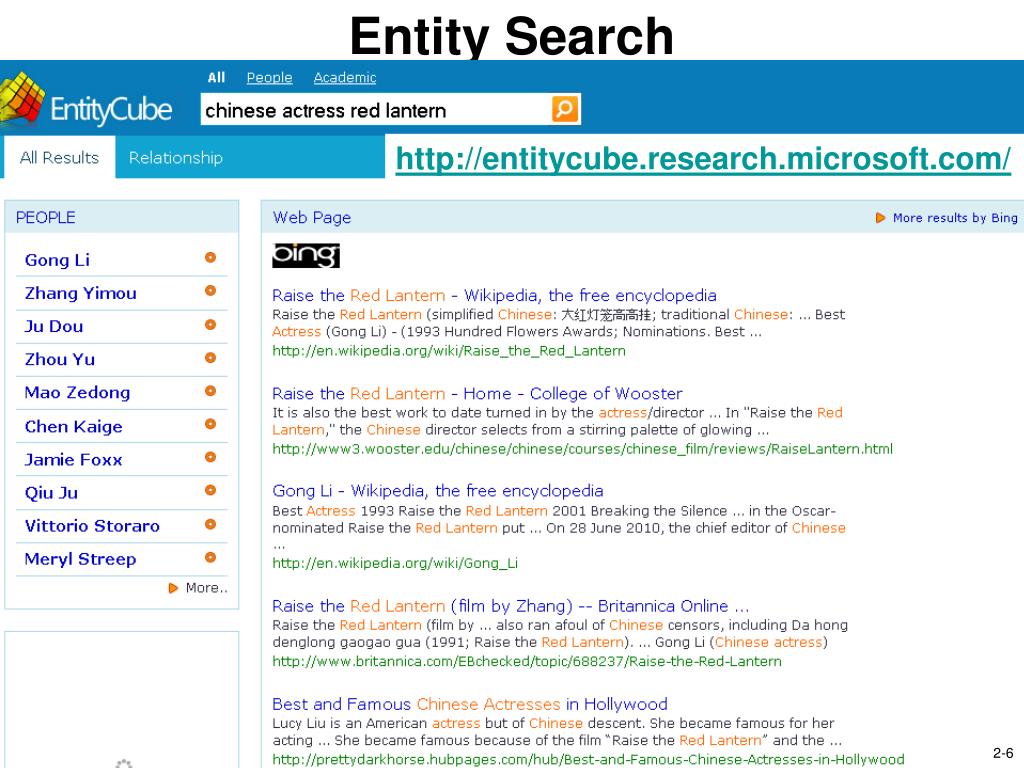Open the College of Wooster result title

point(477,394)
